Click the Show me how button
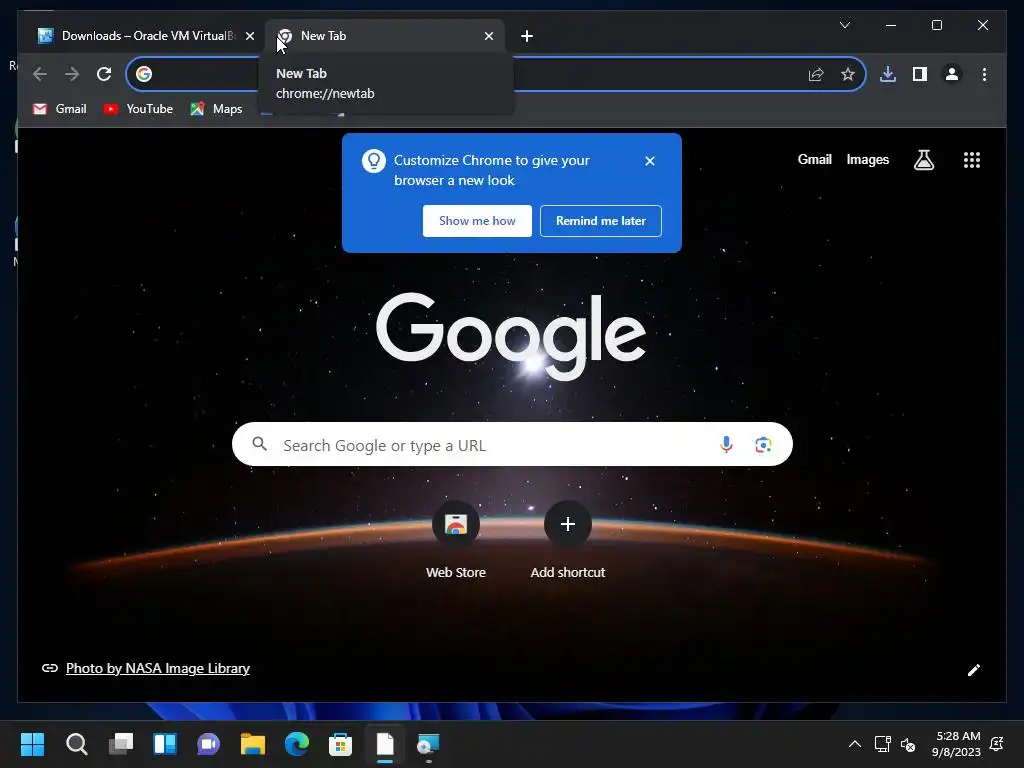This screenshot has height=768, width=1024. click(477, 221)
